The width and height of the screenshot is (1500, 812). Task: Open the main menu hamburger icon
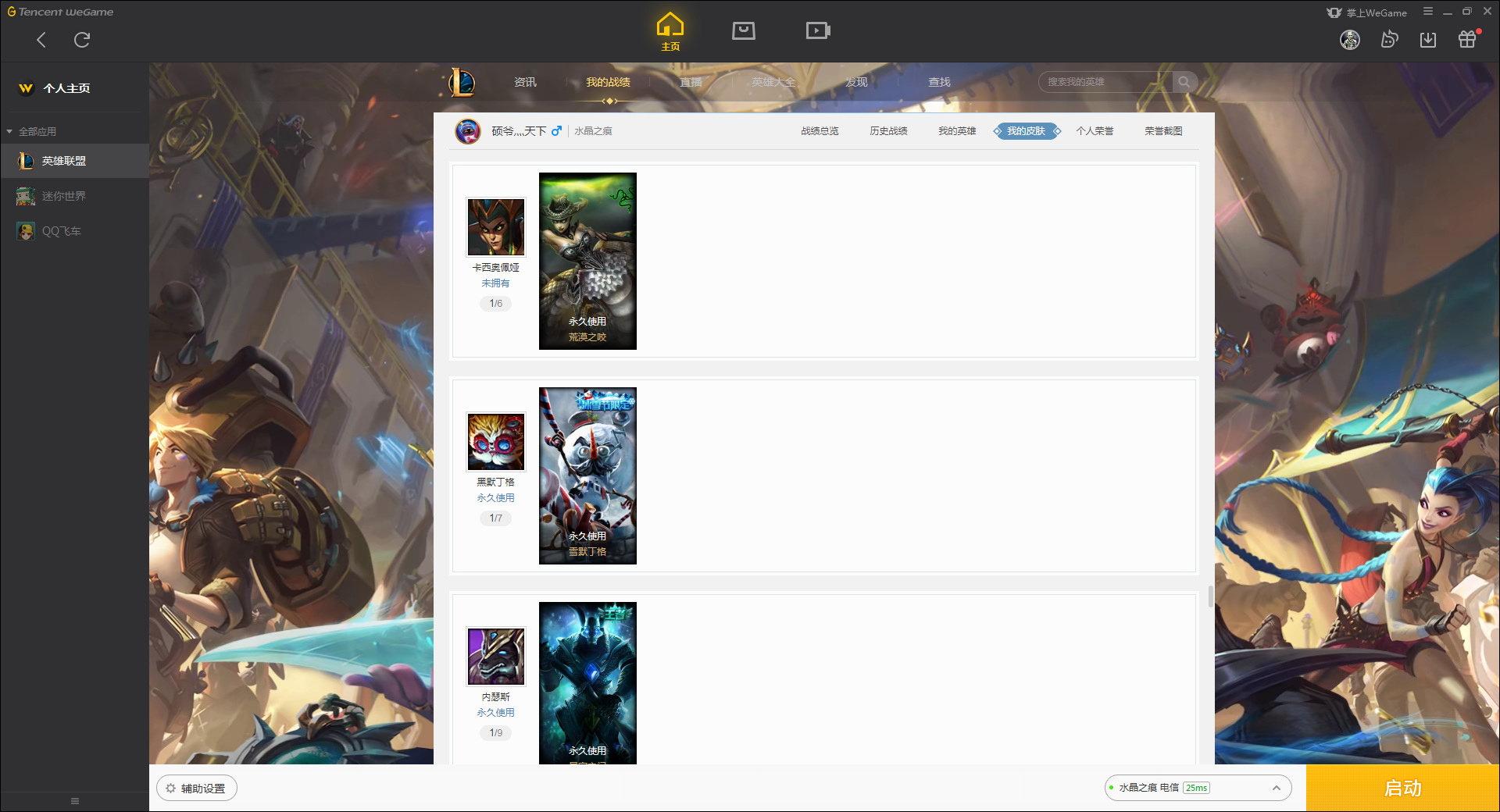click(1428, 12)
